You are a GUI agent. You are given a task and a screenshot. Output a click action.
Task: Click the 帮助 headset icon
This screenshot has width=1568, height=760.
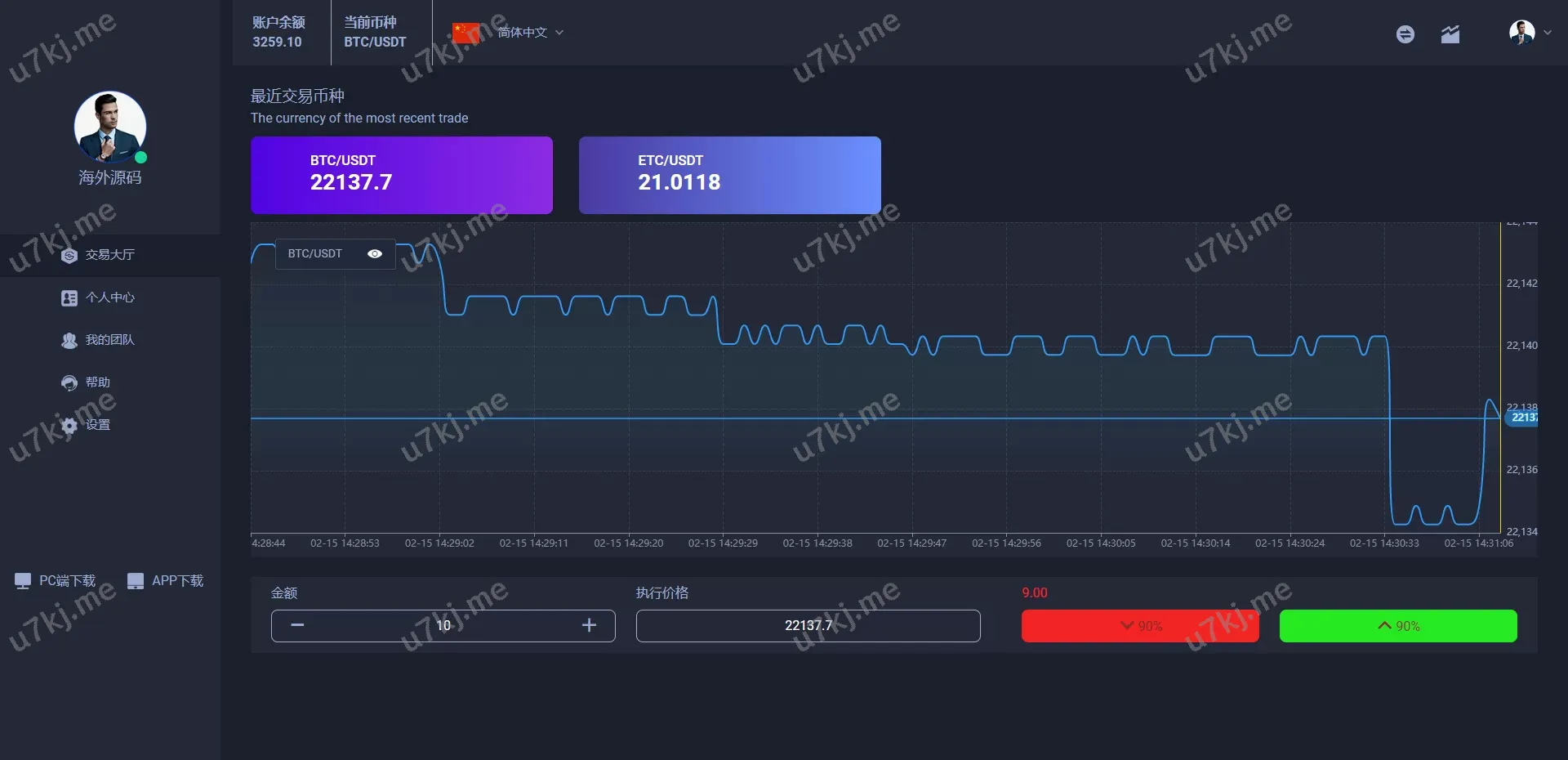[x=69, y=382]
